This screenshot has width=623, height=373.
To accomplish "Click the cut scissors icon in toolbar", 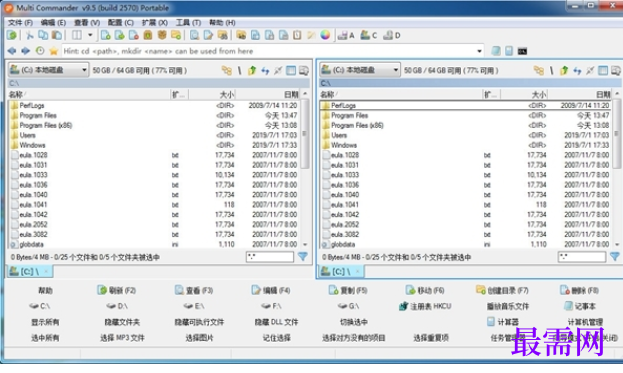I will tap(29, 35).
